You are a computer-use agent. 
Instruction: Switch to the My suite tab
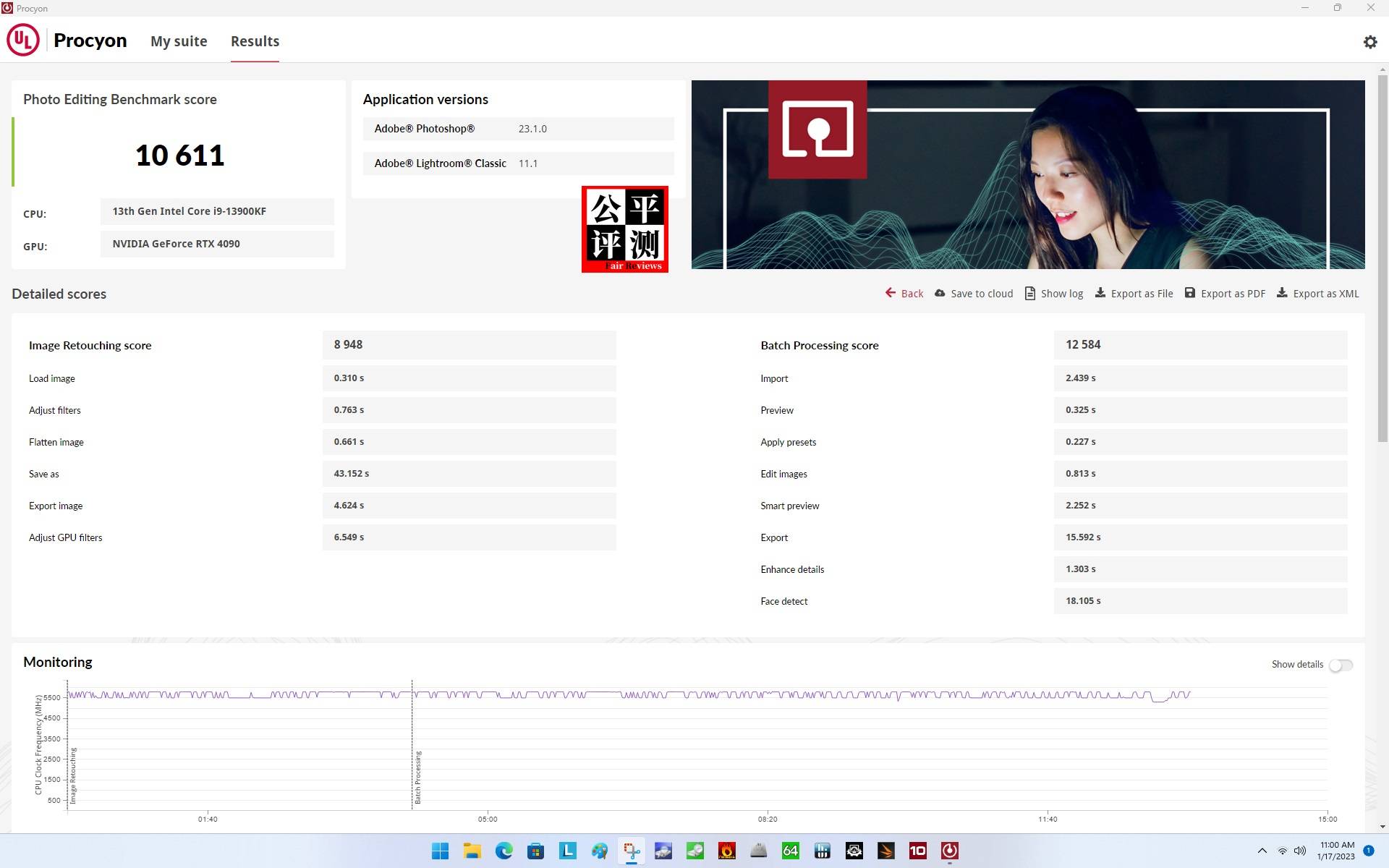(179, 41)
